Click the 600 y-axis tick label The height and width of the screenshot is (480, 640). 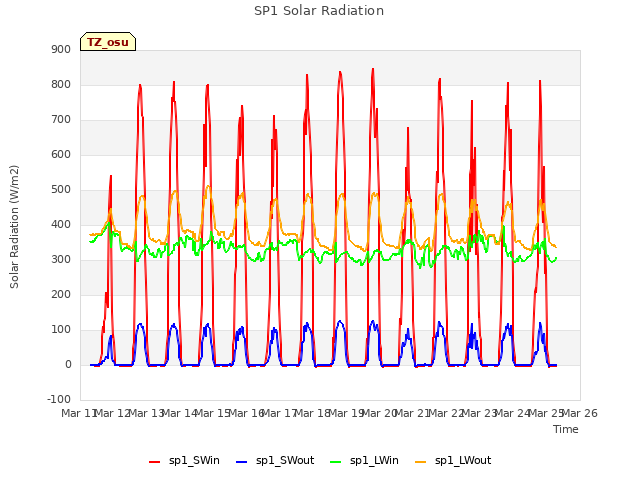tap(61, 154)
